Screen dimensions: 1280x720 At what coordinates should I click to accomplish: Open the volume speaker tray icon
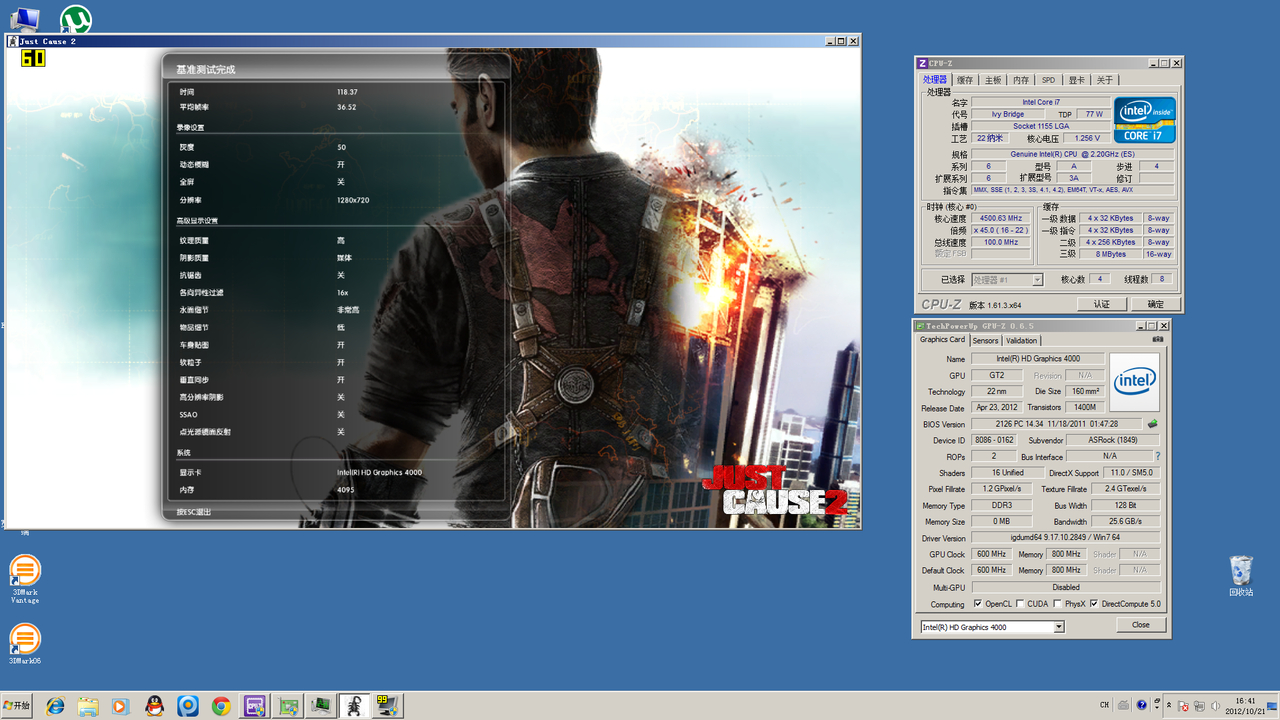(1215, 706)
